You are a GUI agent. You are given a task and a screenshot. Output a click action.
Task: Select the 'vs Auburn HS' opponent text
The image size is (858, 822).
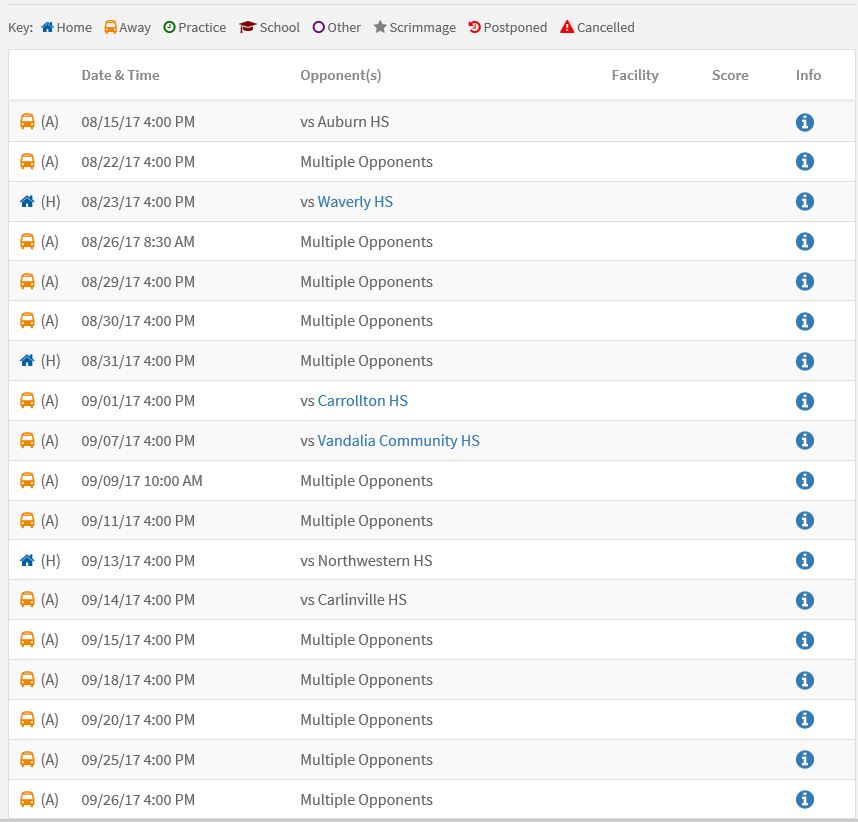345,121
